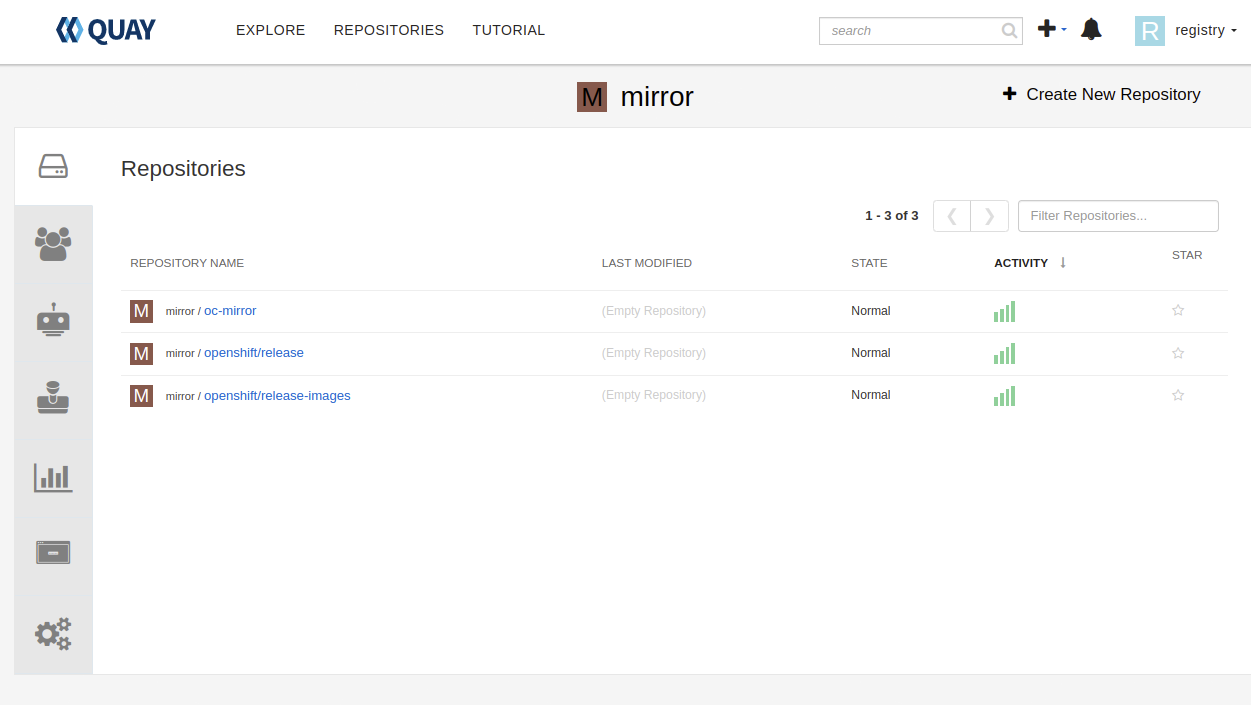Open the organization Settings gears icon
This screenshot has height=705, width=1251.
53,633
